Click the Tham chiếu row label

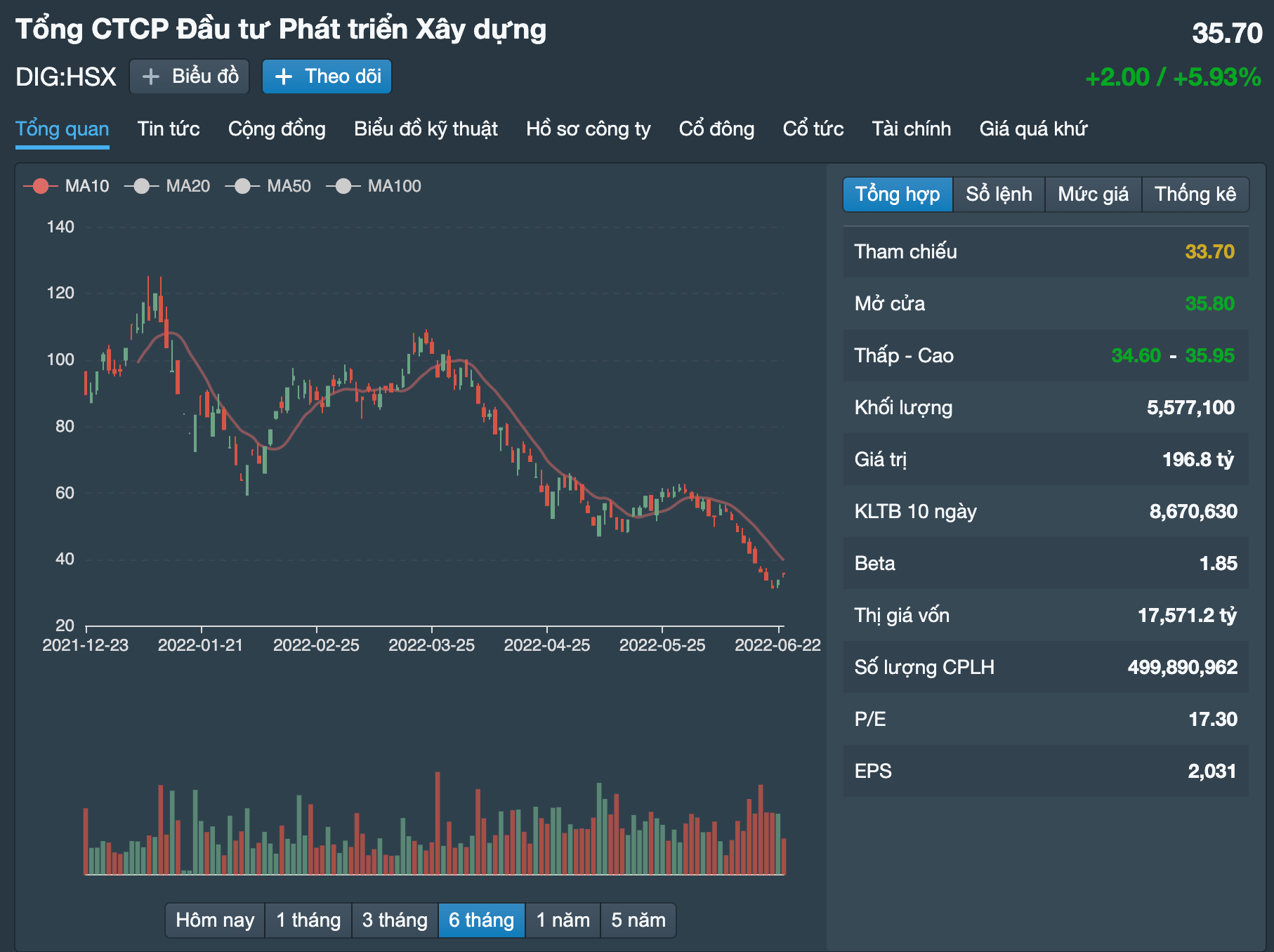tap(905, 251)
